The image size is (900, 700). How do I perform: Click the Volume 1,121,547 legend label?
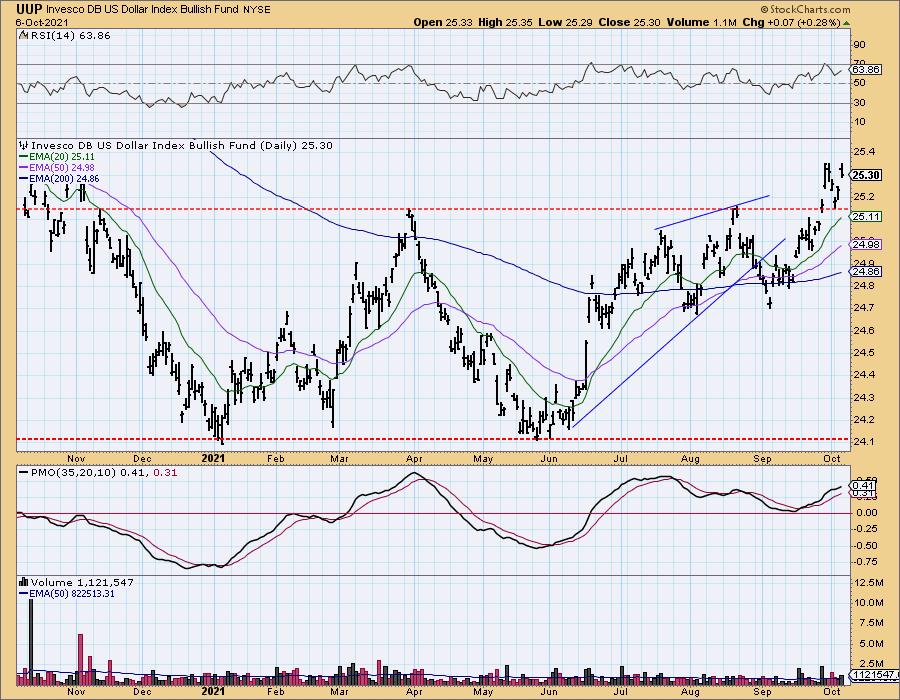[82, 582]
